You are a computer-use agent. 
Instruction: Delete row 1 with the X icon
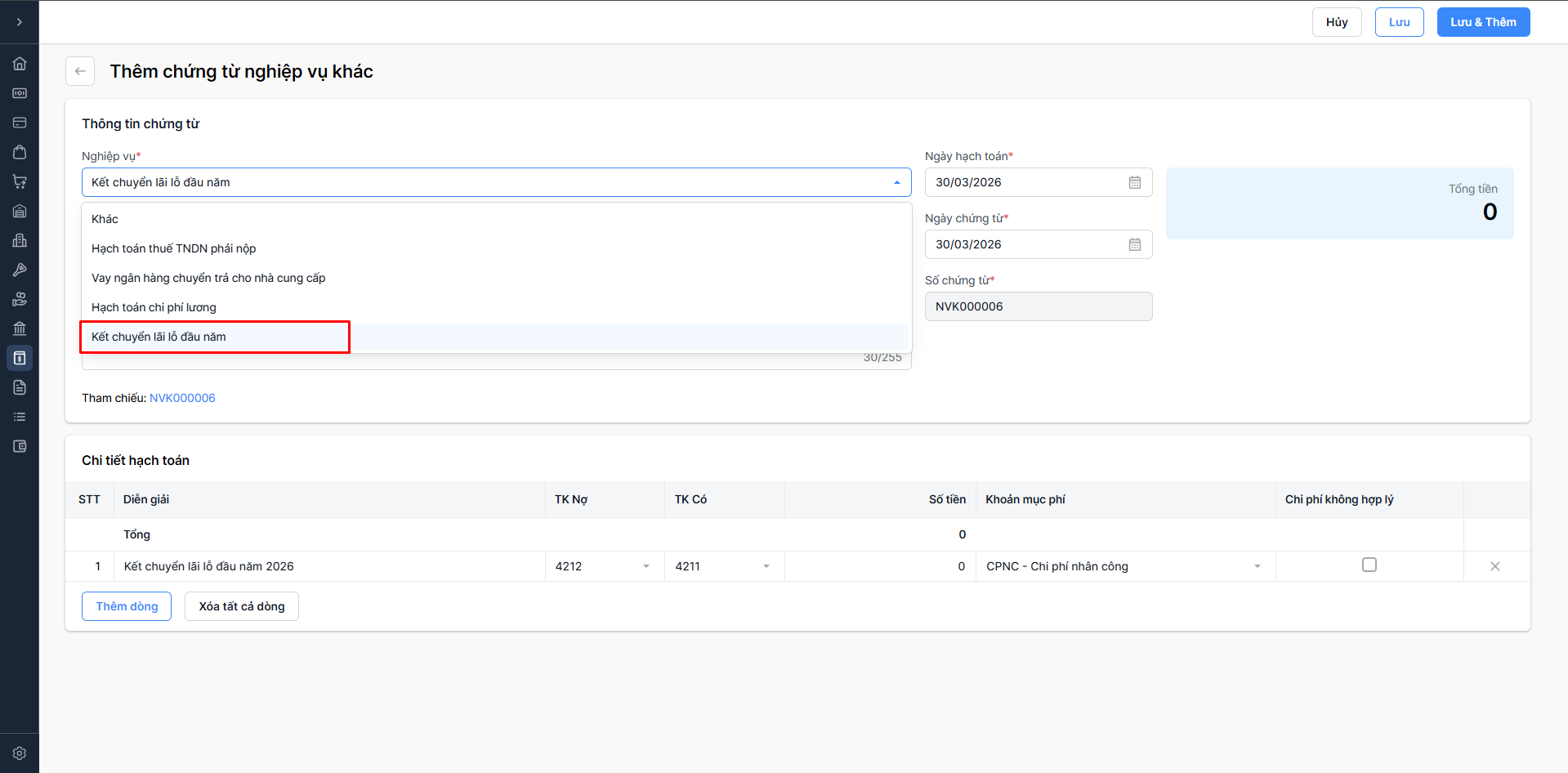tap(1494, 566)
